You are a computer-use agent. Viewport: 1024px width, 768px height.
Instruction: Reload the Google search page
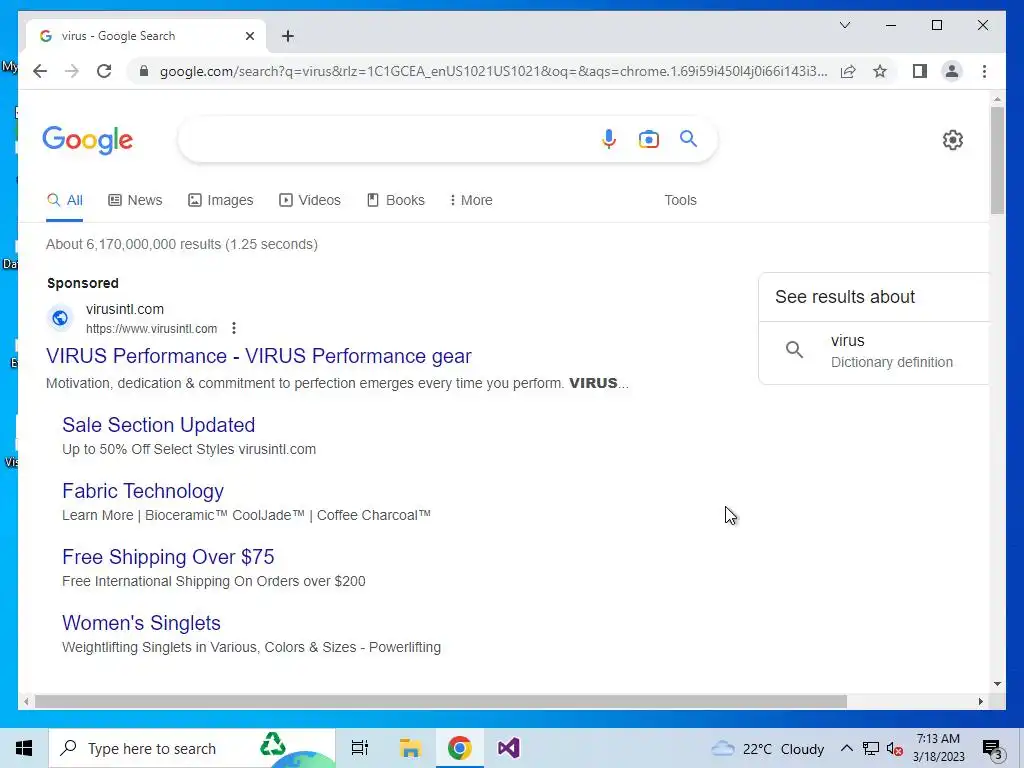[x=104, y=71]
